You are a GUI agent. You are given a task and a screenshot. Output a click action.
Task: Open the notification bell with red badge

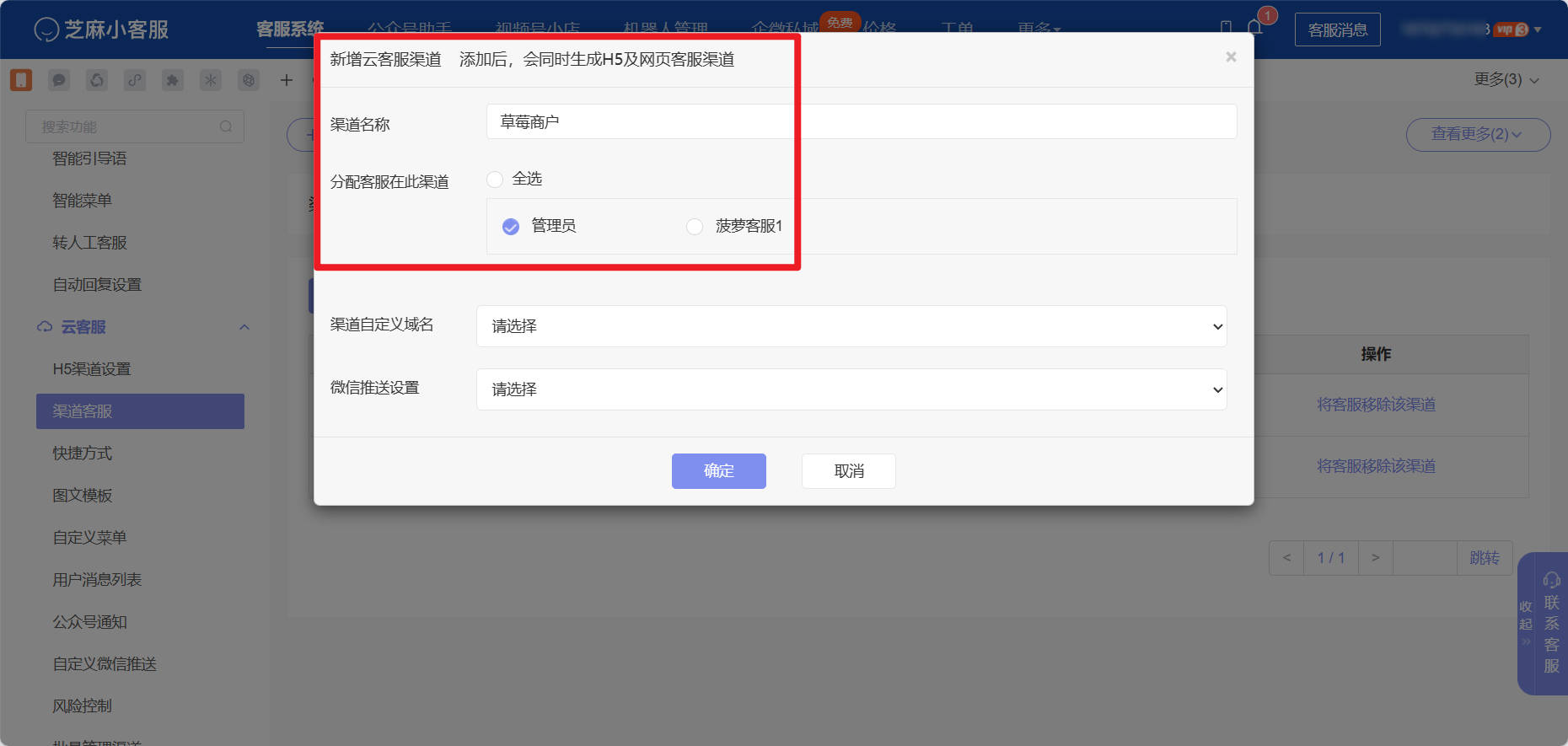point(1254,28)
